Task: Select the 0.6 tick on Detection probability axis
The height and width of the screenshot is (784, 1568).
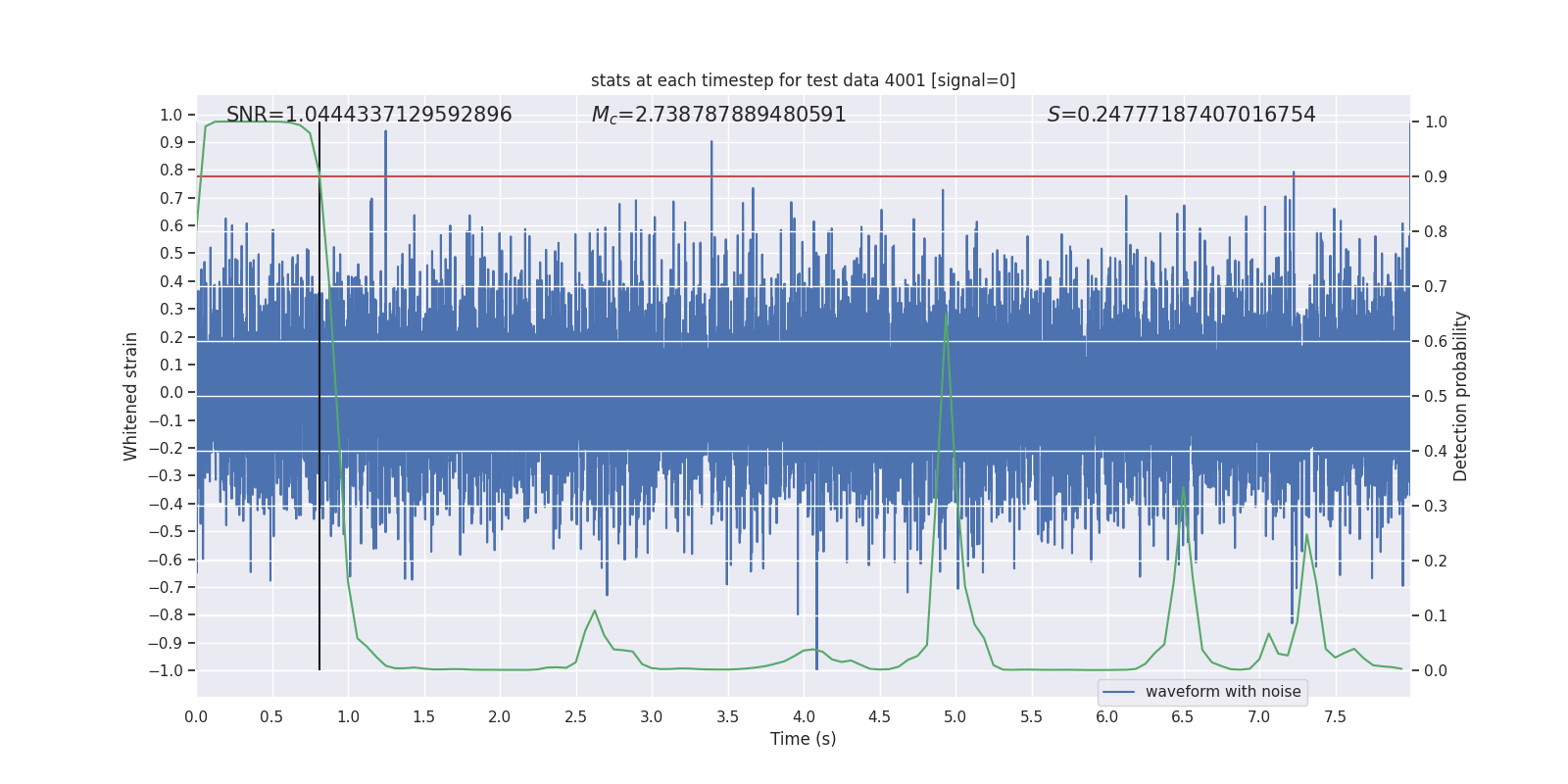Action: point(1436,341)
